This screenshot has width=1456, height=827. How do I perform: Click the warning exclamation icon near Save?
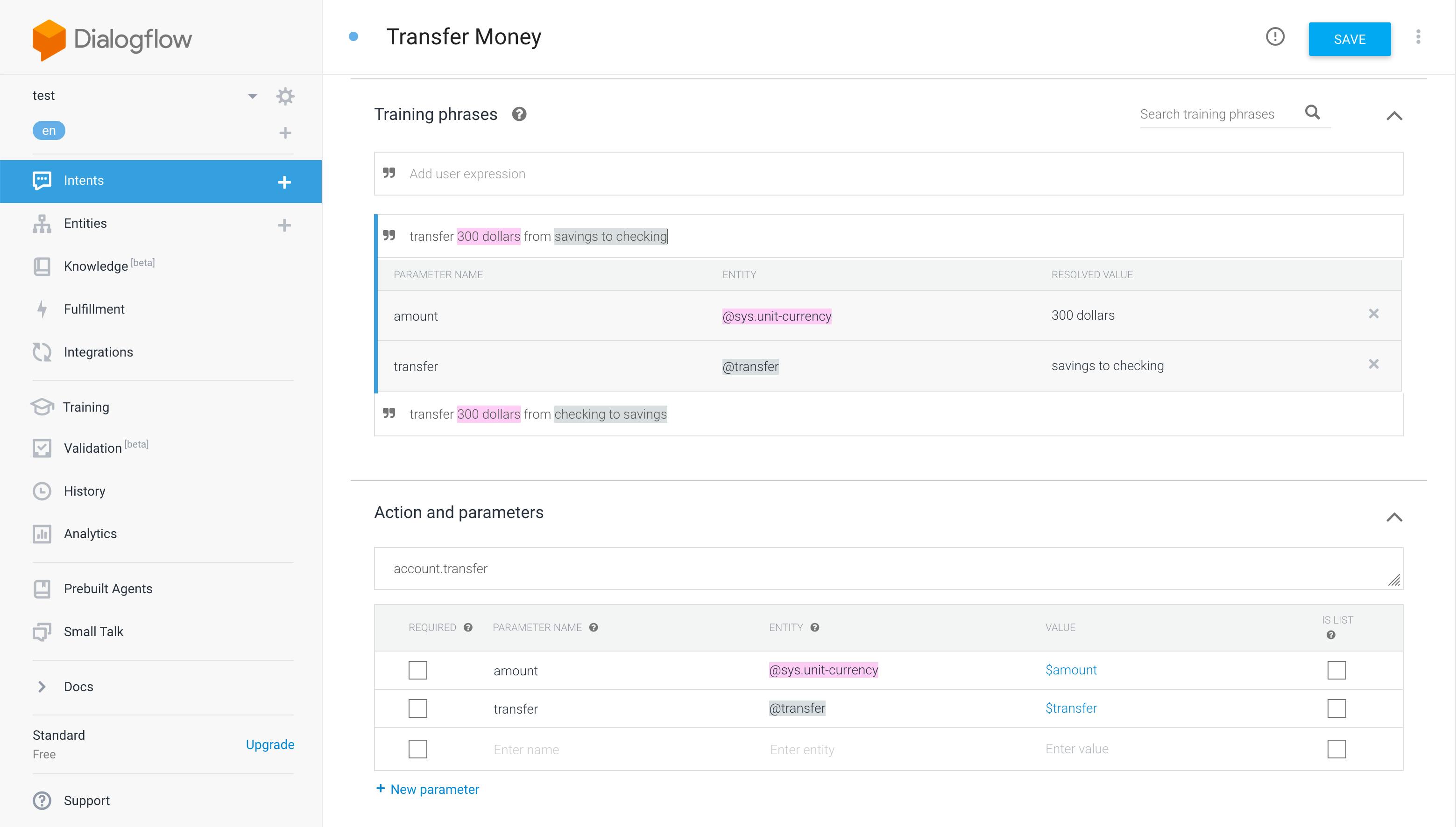point(1275,37)
